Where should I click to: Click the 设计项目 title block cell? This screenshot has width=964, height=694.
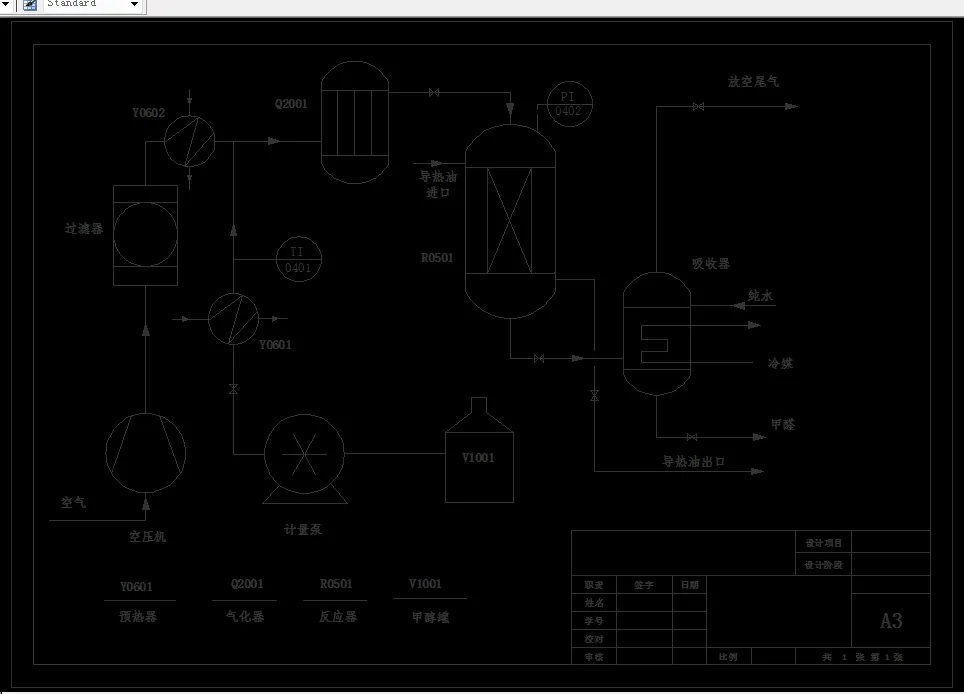[823, 543]
